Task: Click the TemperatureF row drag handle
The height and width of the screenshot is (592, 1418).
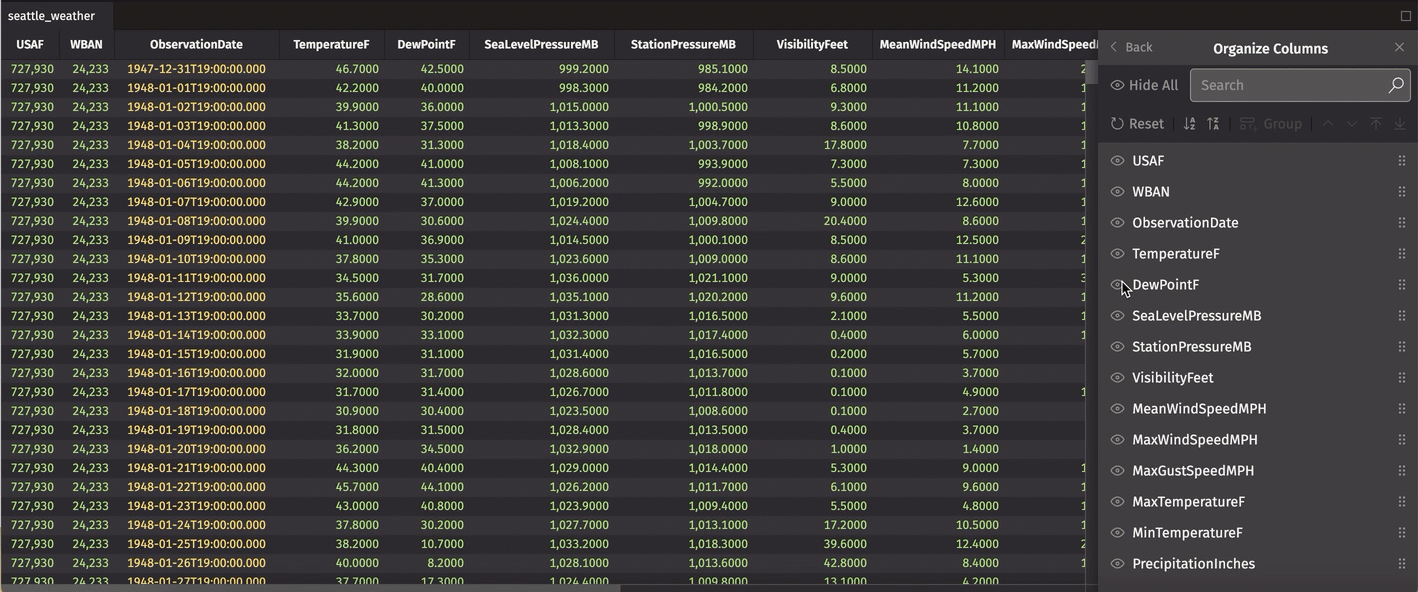Action: (1401, 254)
